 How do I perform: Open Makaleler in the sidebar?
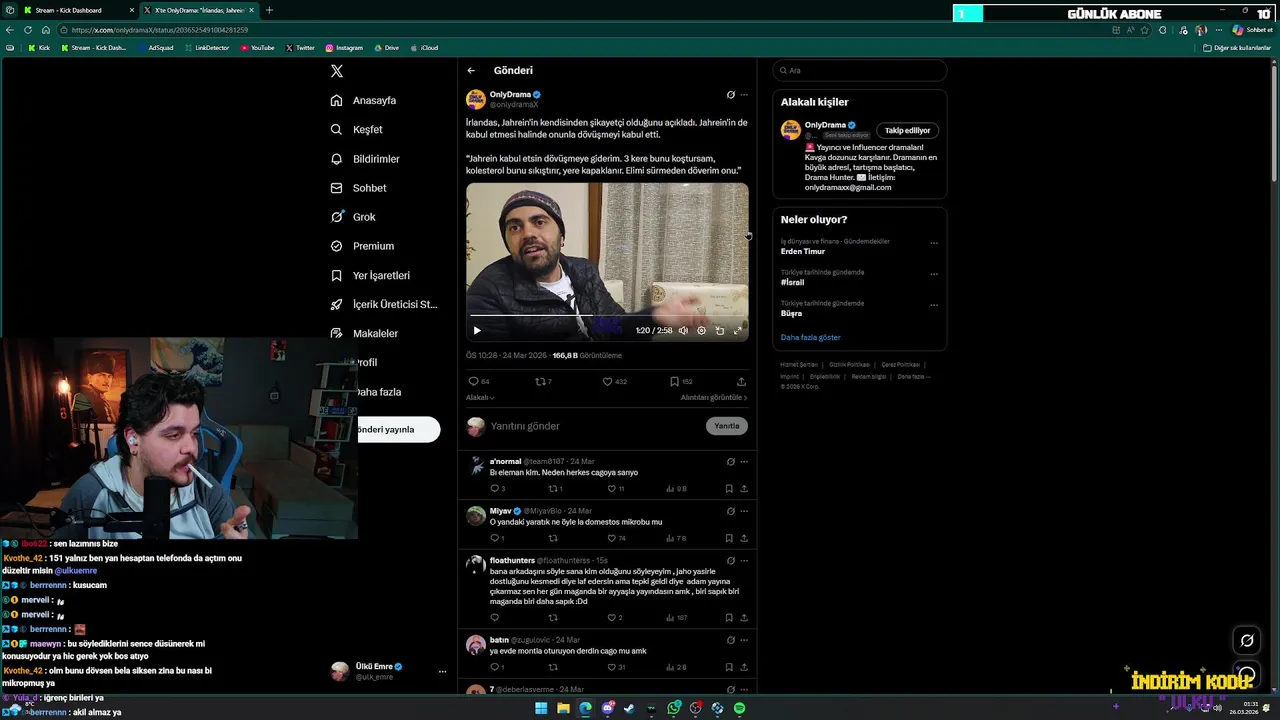364,333
